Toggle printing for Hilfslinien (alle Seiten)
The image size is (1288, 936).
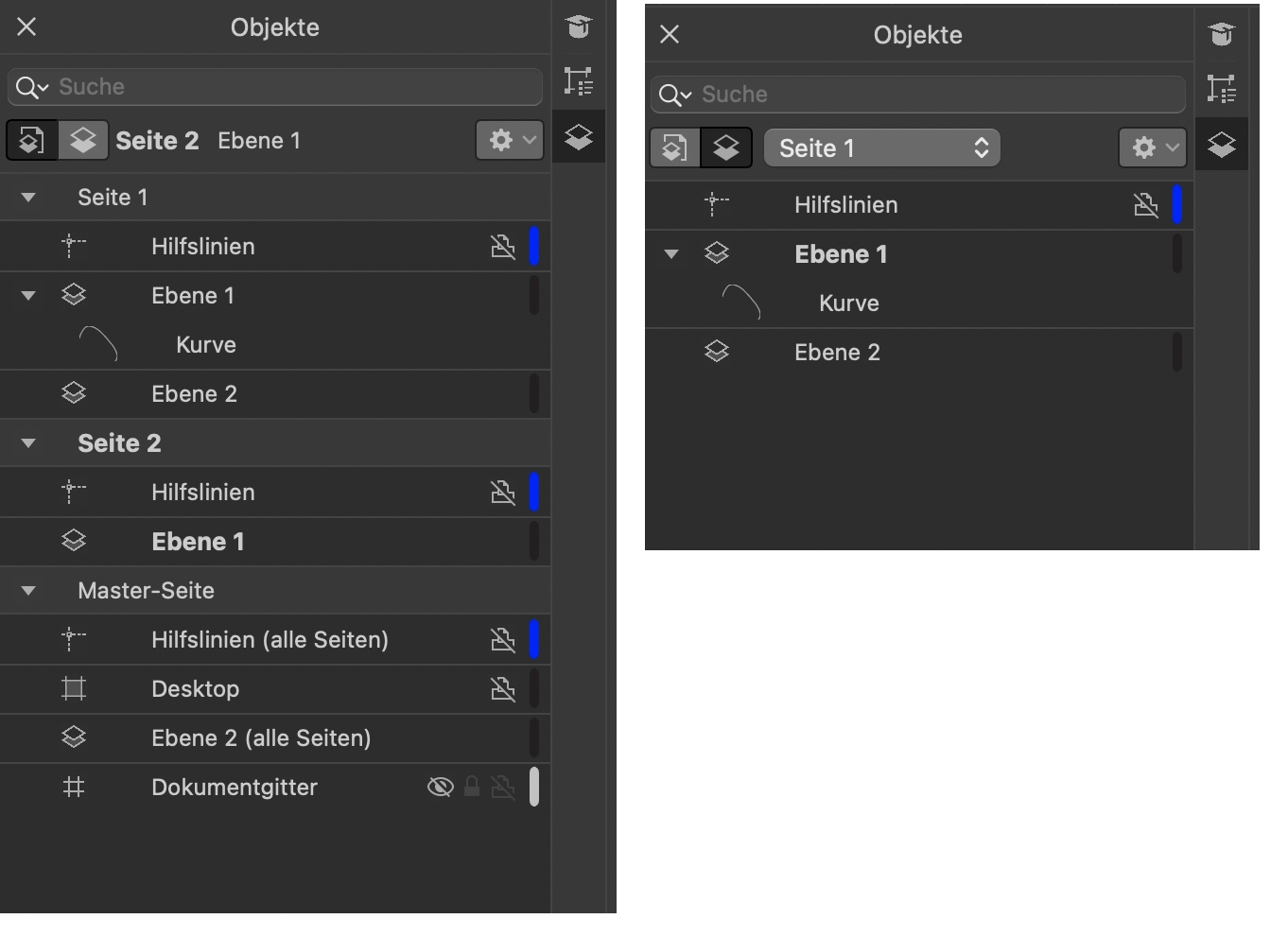(x=503, y=640)
